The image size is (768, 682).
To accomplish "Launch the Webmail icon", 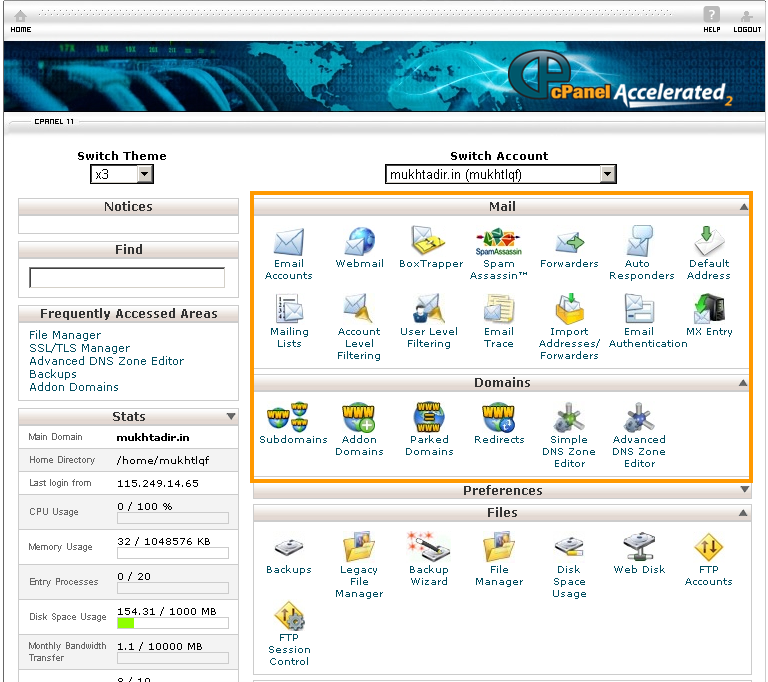I will click(359, 241).
